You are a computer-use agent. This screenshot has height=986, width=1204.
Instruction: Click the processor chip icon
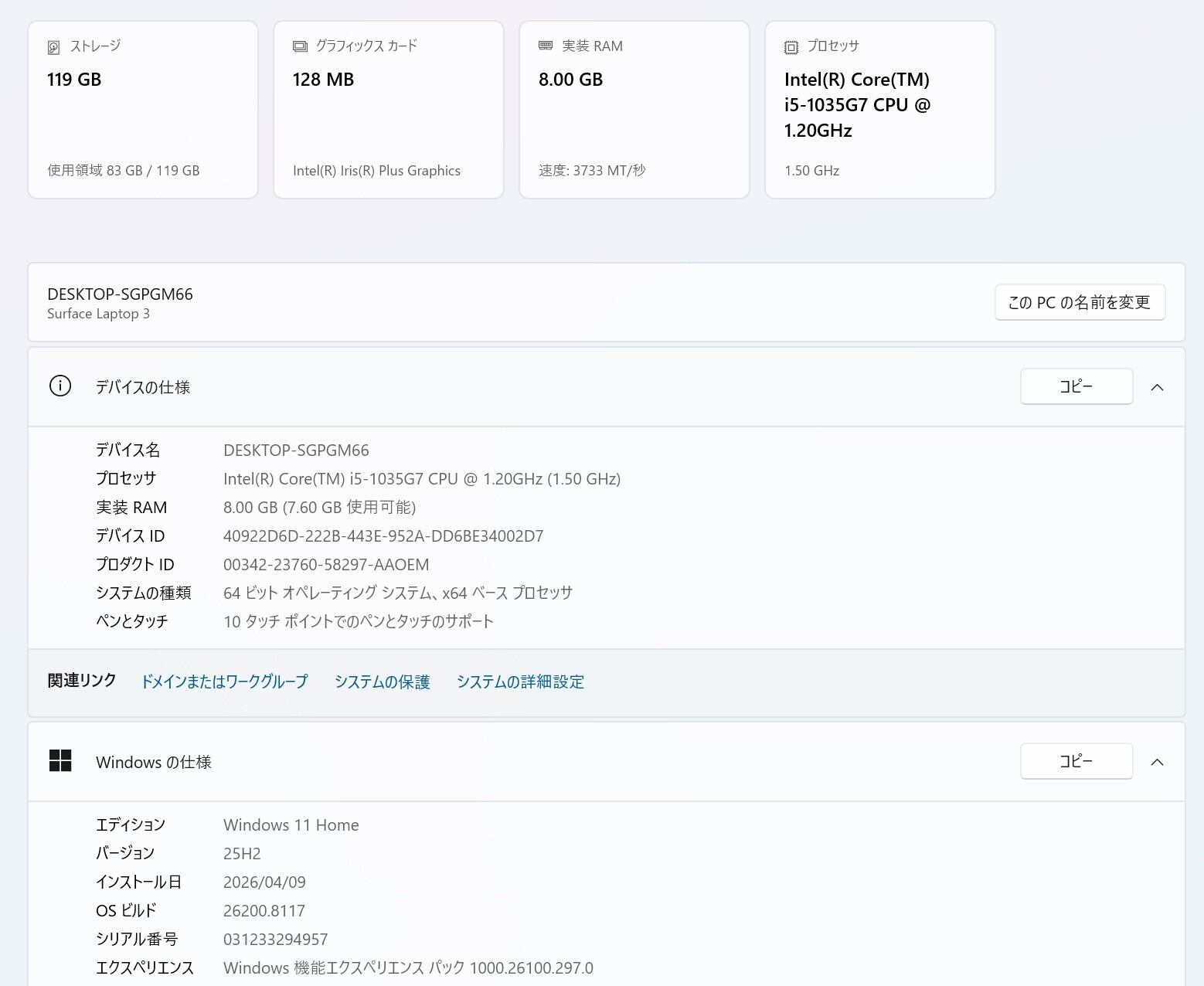coord(791,47)
